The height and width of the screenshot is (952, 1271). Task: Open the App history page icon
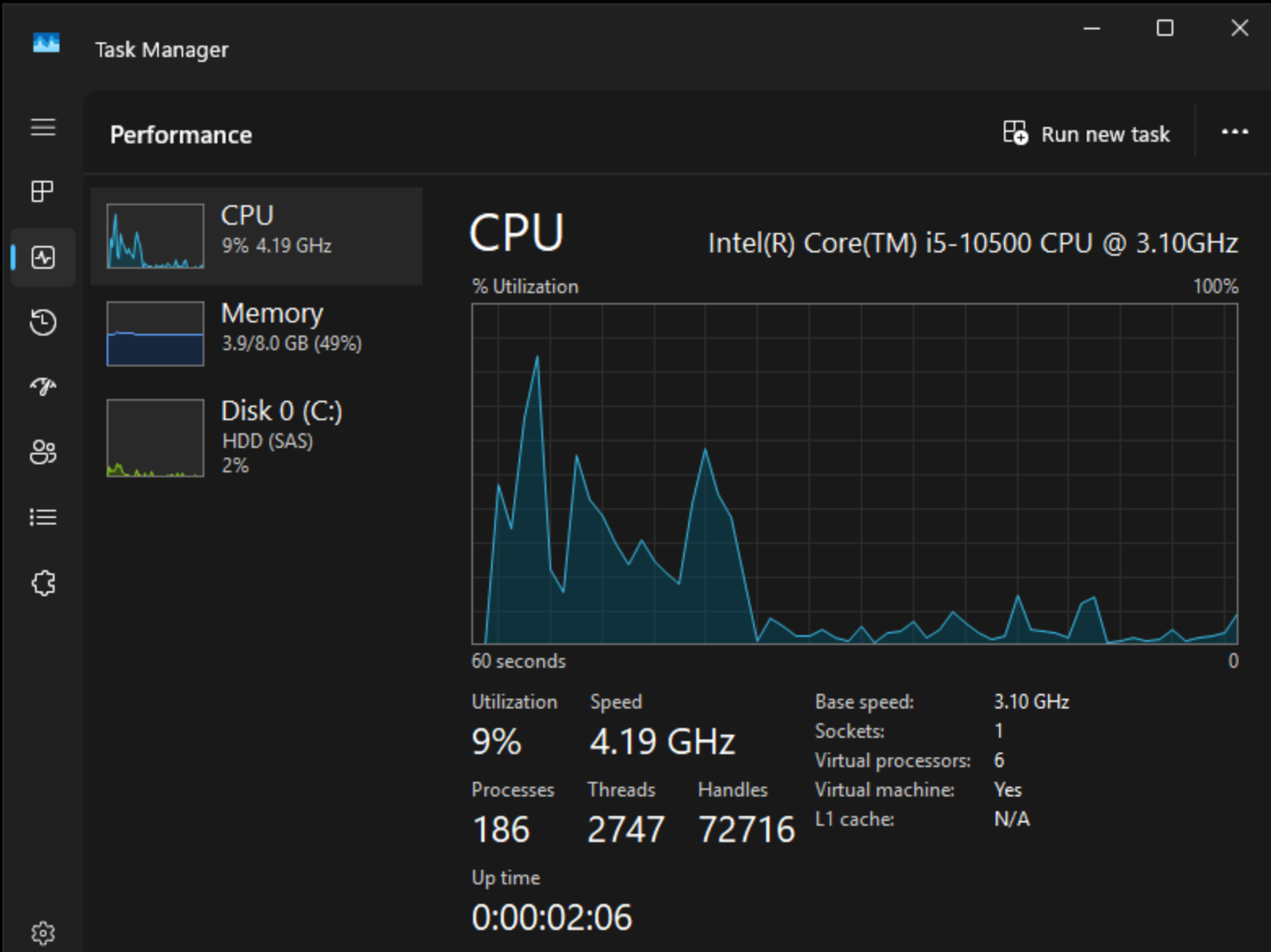pos(43,322)
